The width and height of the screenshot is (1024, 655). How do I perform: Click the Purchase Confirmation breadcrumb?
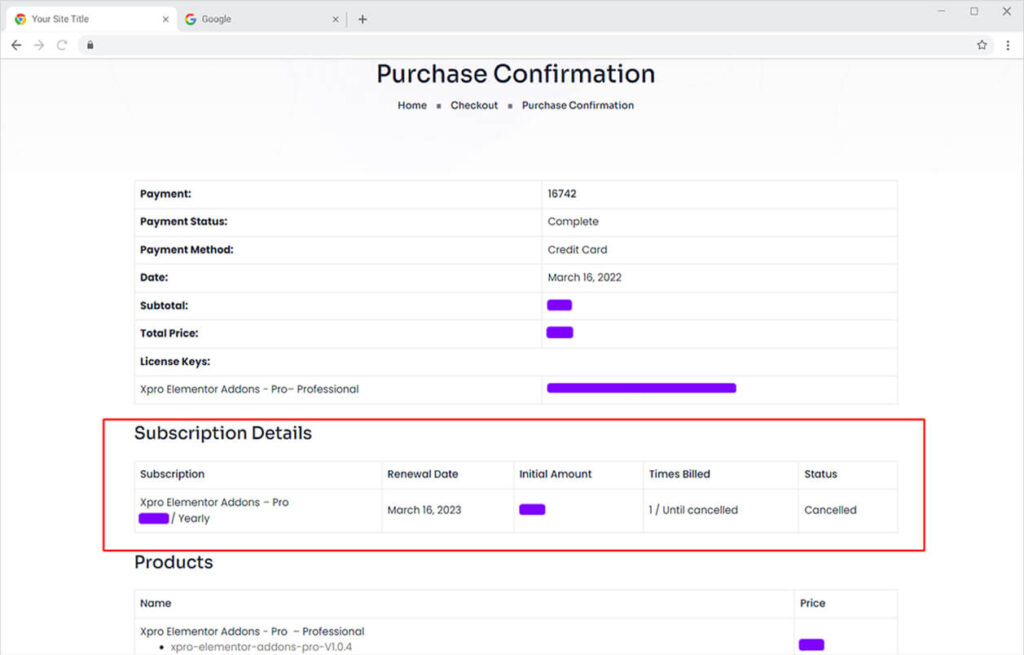click(577, 105)
